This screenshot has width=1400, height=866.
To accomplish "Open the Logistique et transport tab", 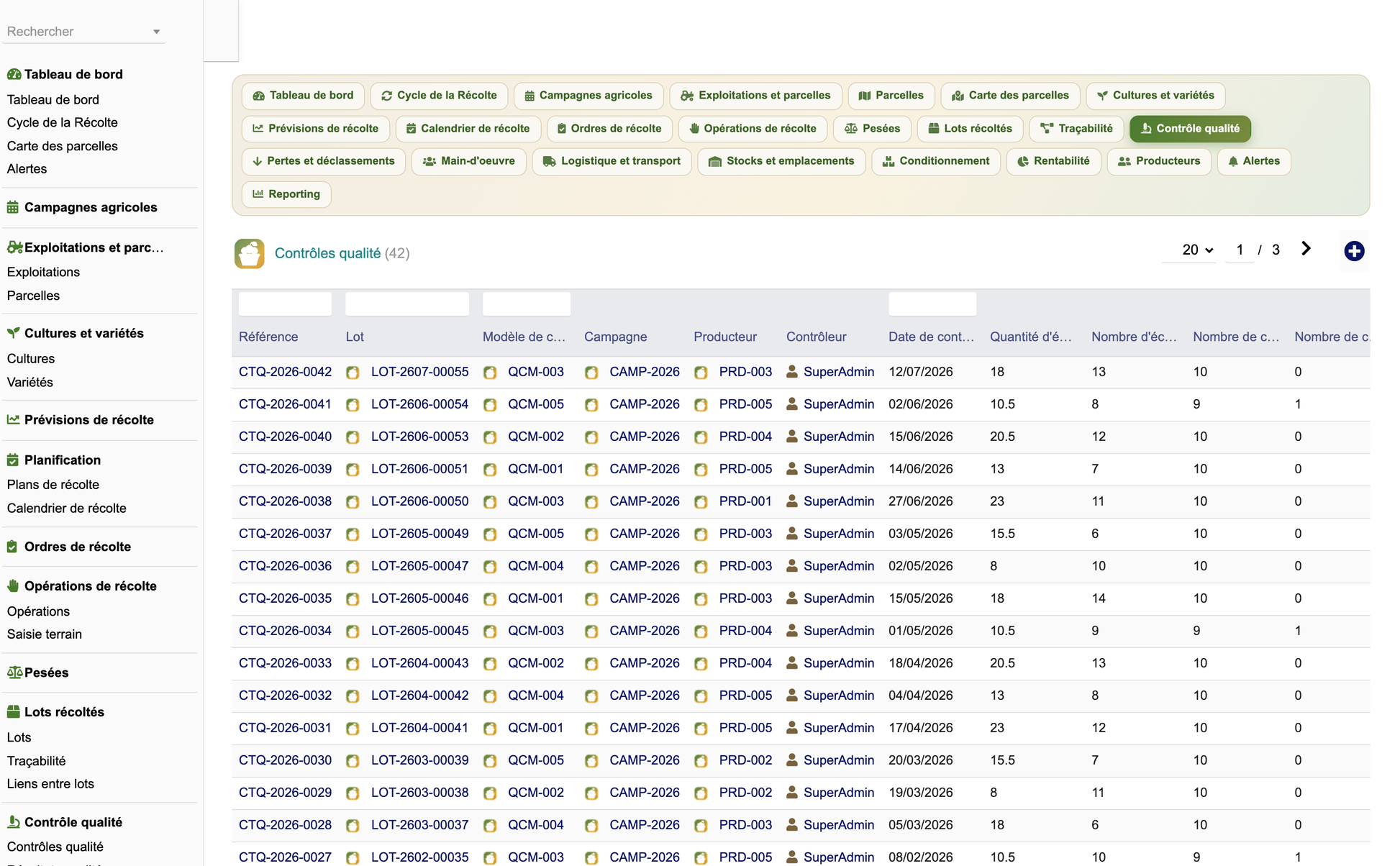I will pyautogui.click(x=612, y=161).
